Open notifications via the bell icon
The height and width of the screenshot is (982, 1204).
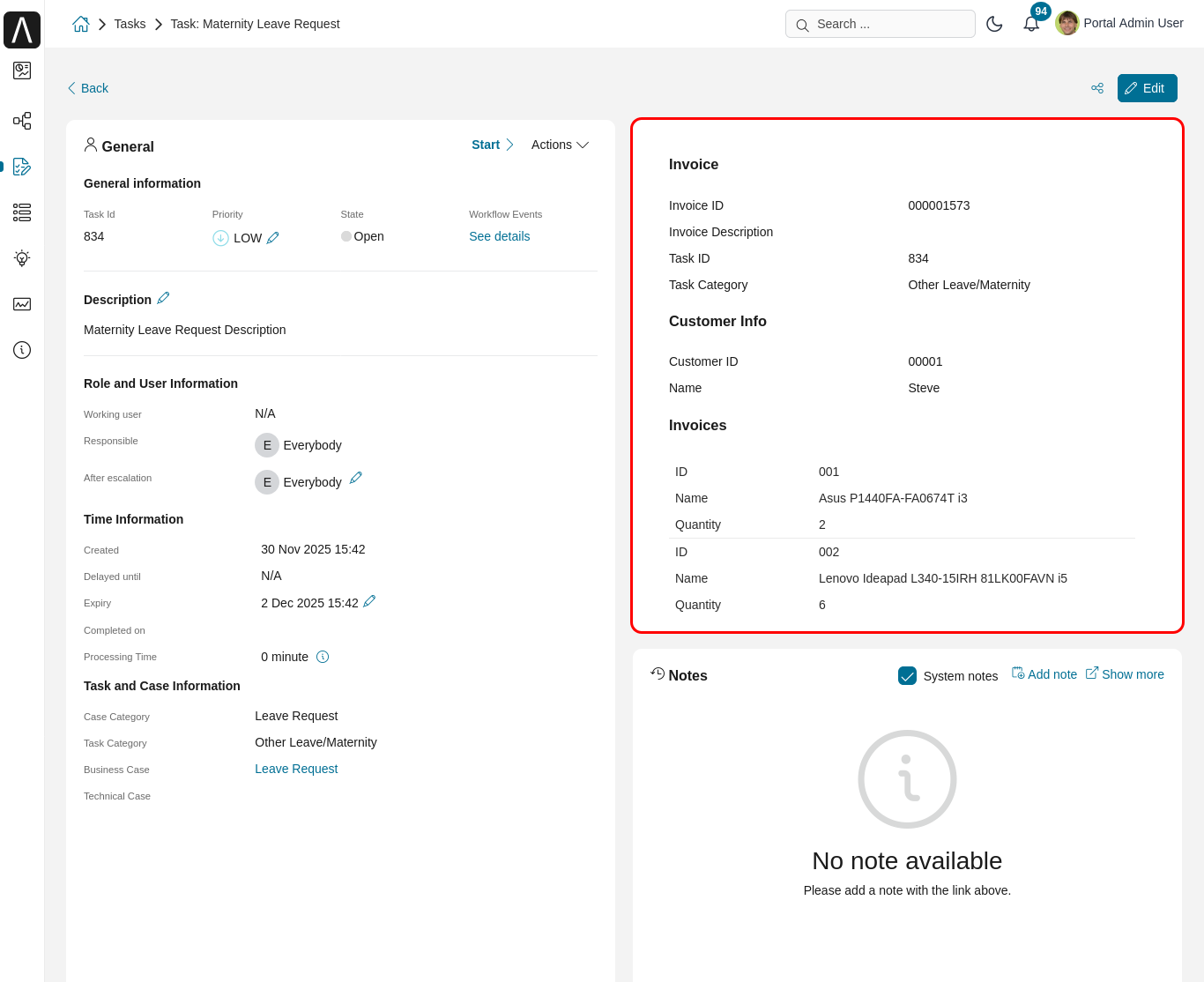tap(1031, 23)
